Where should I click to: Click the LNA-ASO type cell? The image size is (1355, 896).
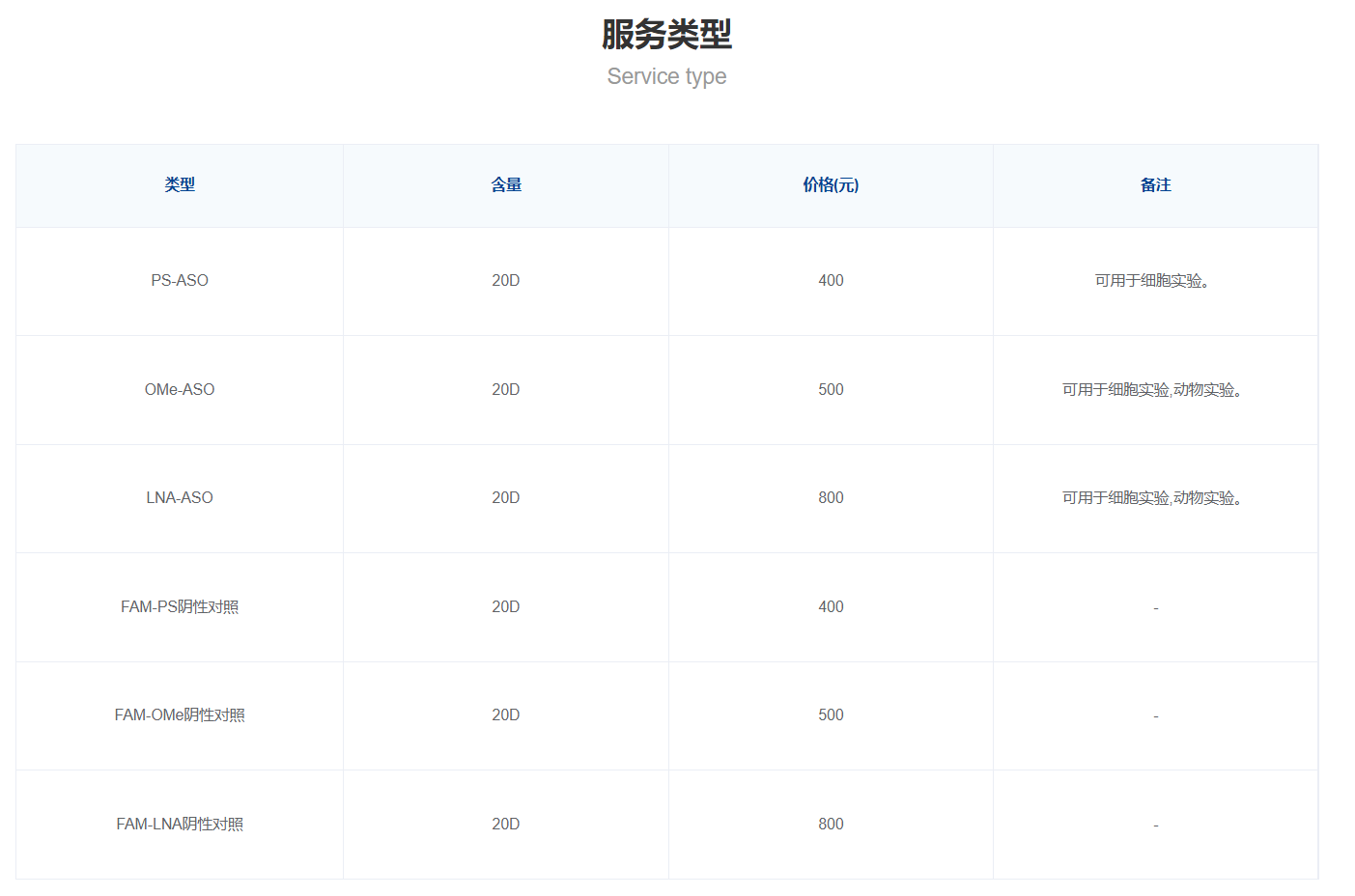(180, 497)
